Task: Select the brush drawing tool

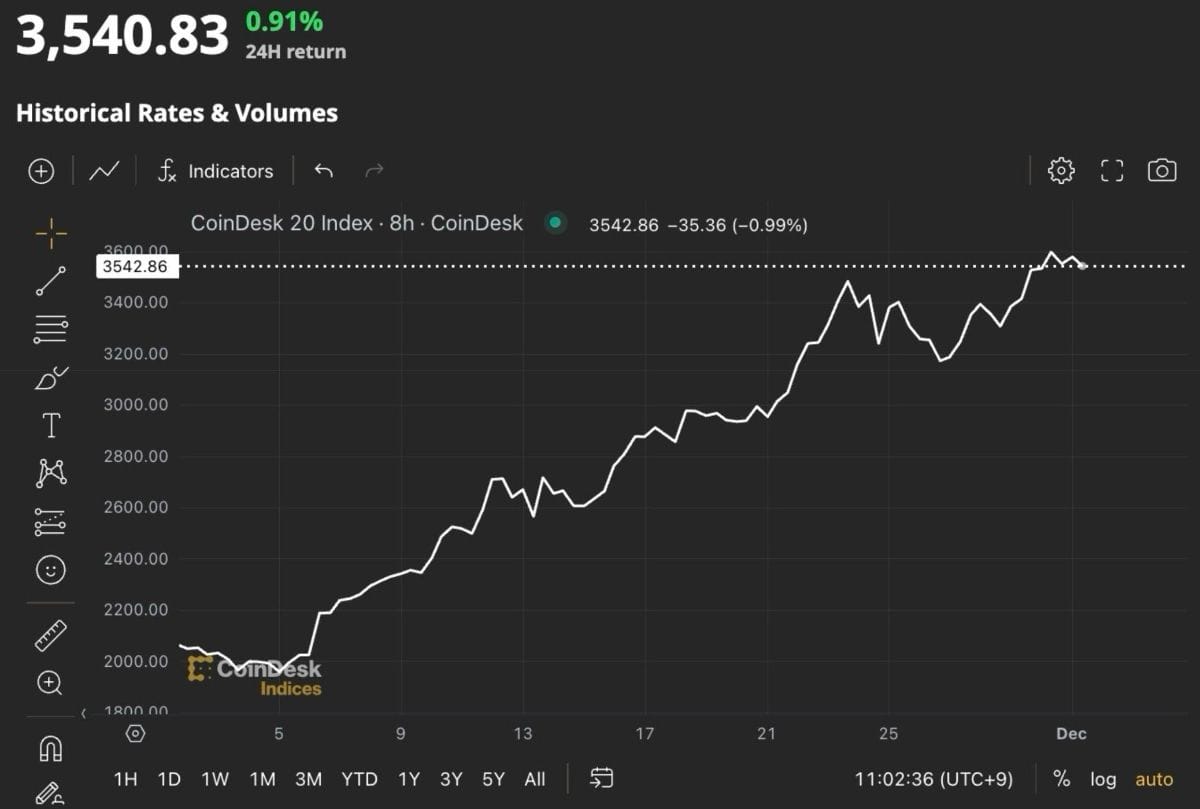Action: pos(51,377)
